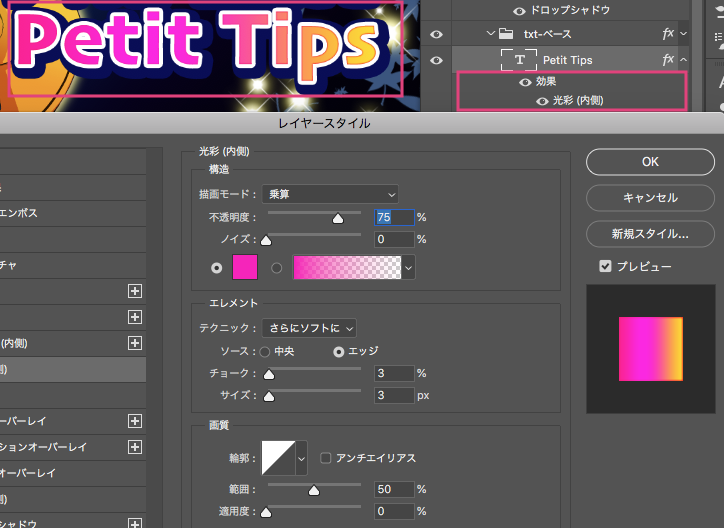Click the キャンセル button
The width and height of the screenshot is (724, 528).
pyautogui.click(x=650, y=198)
